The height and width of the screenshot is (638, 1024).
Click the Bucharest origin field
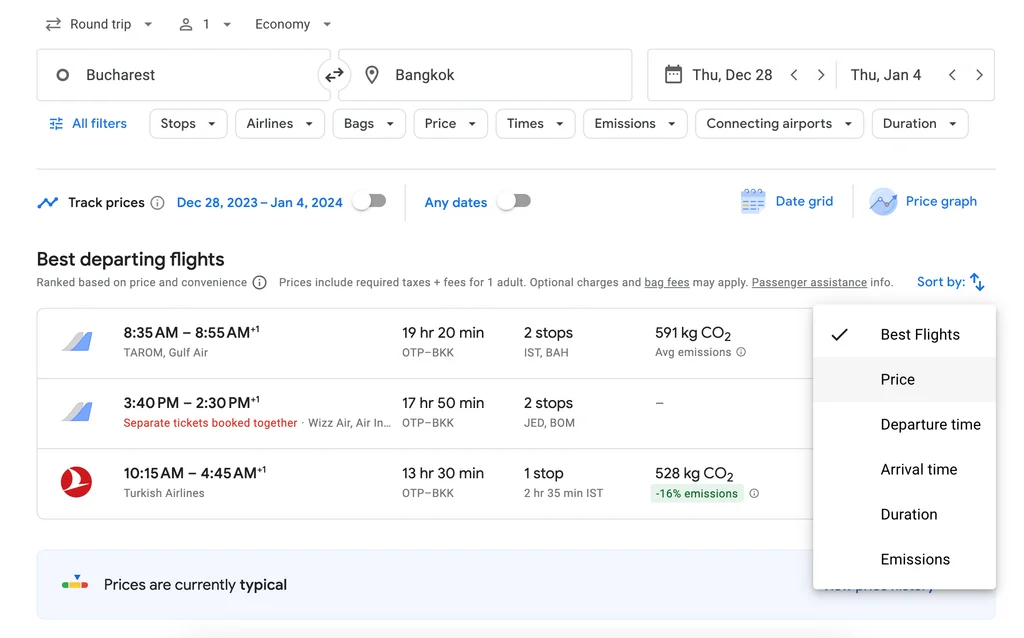coord(184,75)
